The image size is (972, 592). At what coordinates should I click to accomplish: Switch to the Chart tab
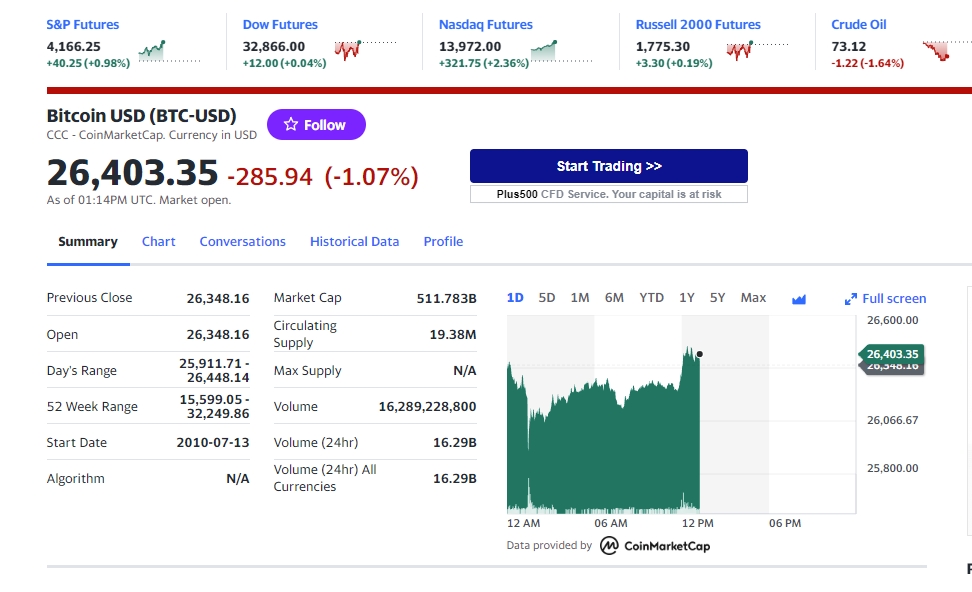(159, 242)
